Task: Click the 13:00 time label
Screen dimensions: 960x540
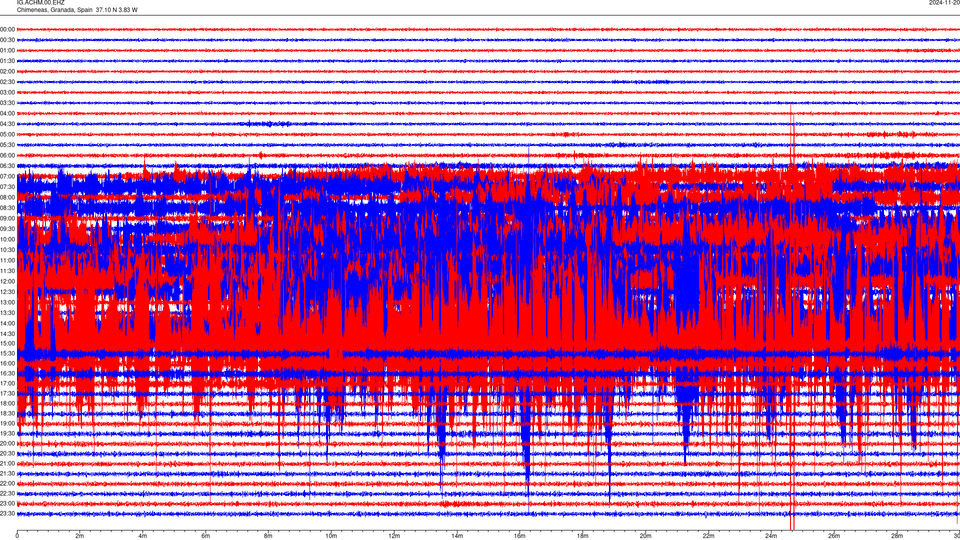Action: pyautogui.click(x=7, y=302)
